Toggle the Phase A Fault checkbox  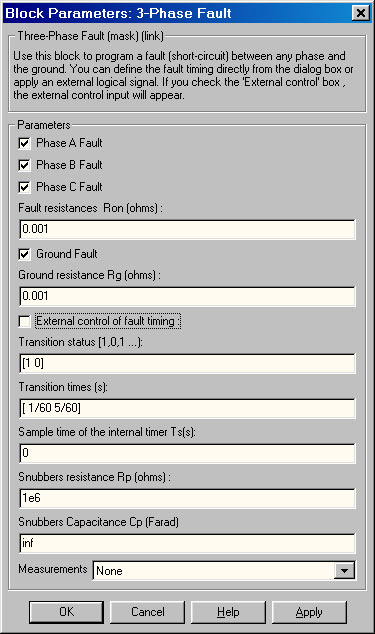click(24, 143)
